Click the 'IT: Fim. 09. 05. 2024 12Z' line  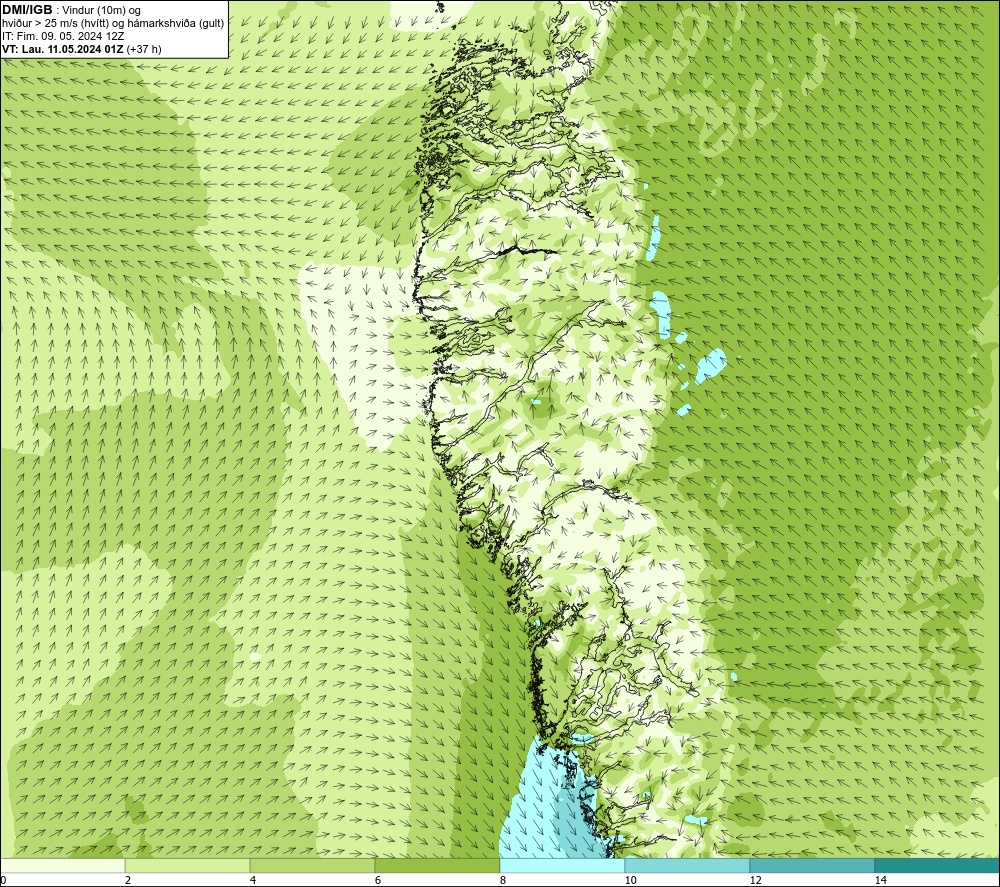[63, 36]
